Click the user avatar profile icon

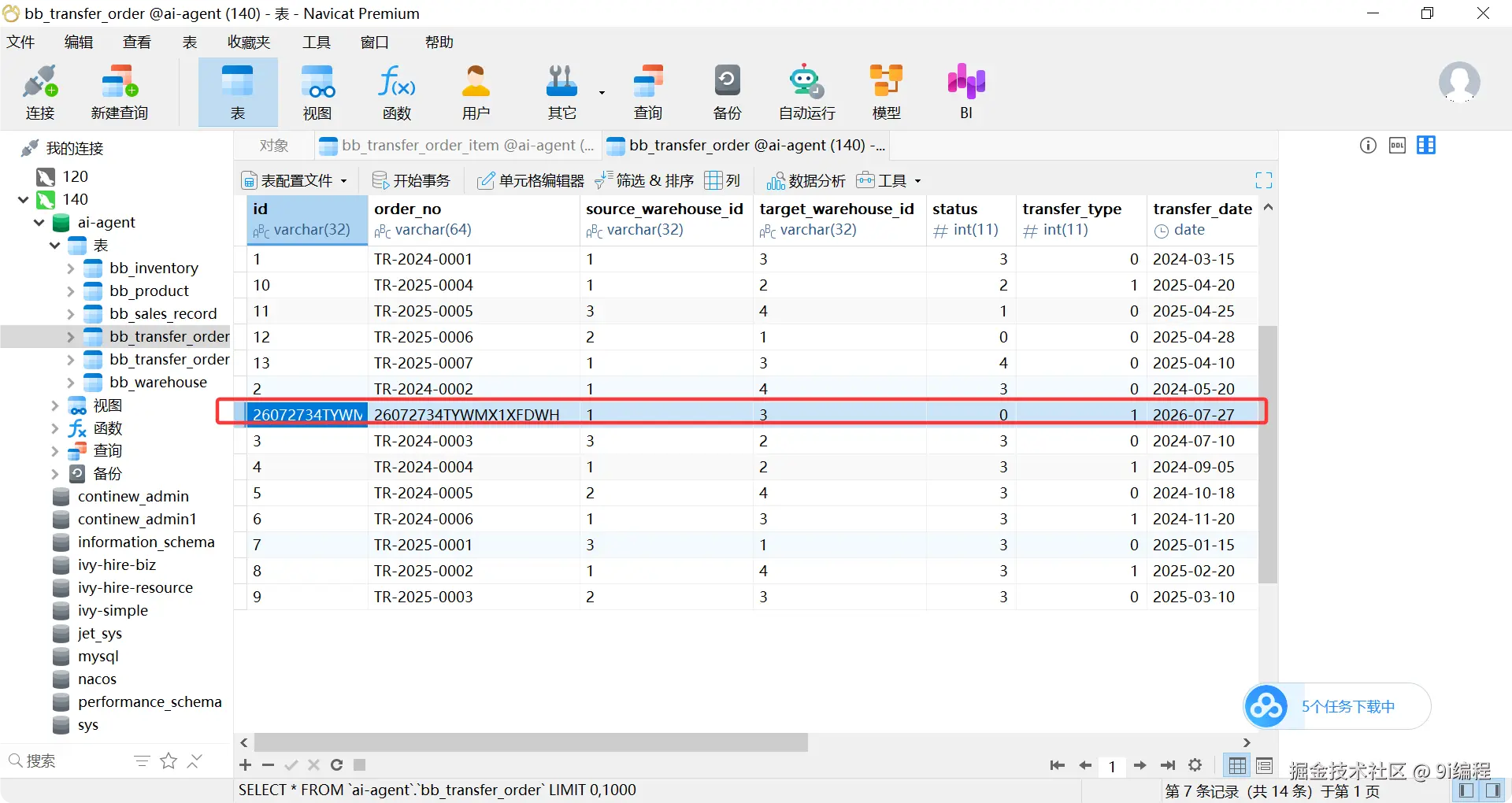[x=1459, y=82]
